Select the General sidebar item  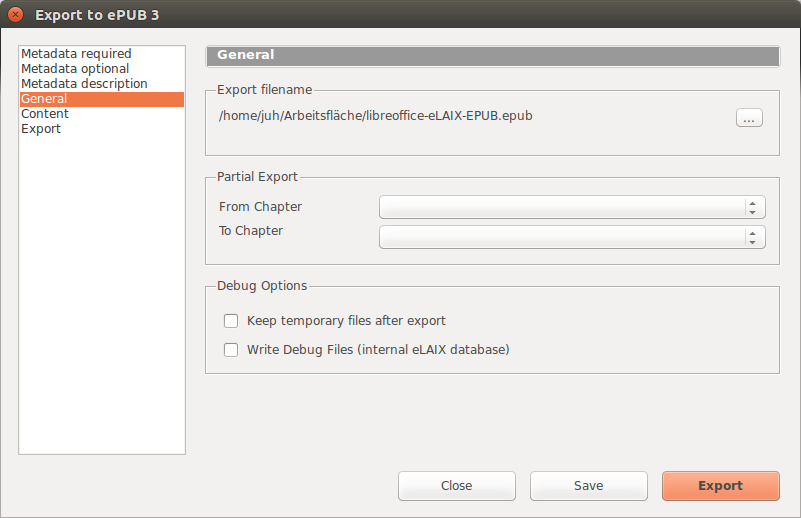(x=102, y=99)
